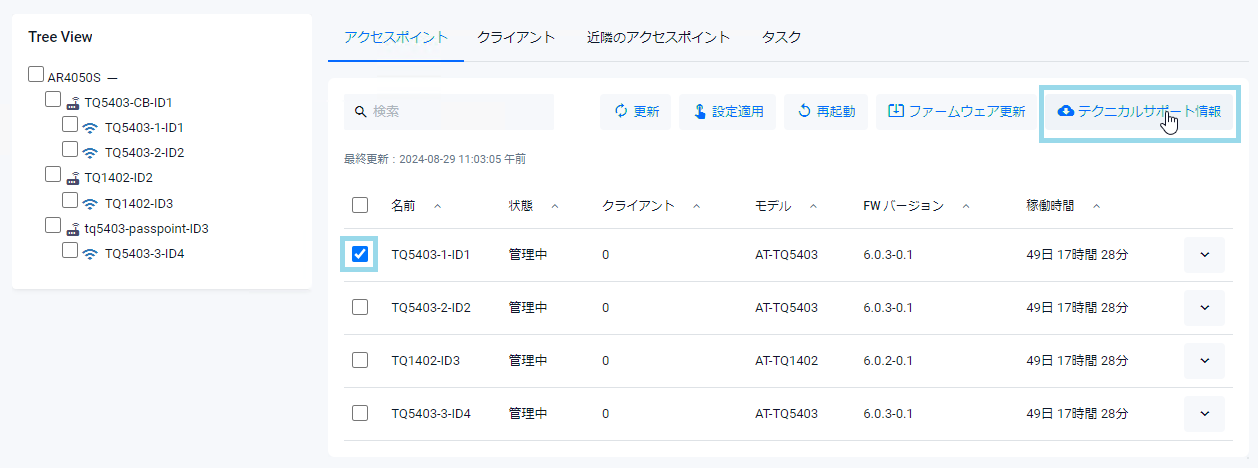Viewport: 1258px width, 468px height.
Task: Open the タスク tab
Action: pyautogui.click(x=781, y=37)
